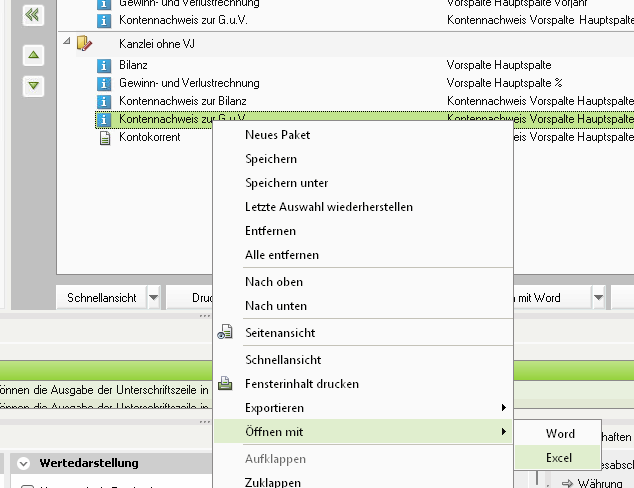634x488 pixels.
Task: Click the green move-up arrow icon
Action: pyautogui.click(x=34, y=55)
